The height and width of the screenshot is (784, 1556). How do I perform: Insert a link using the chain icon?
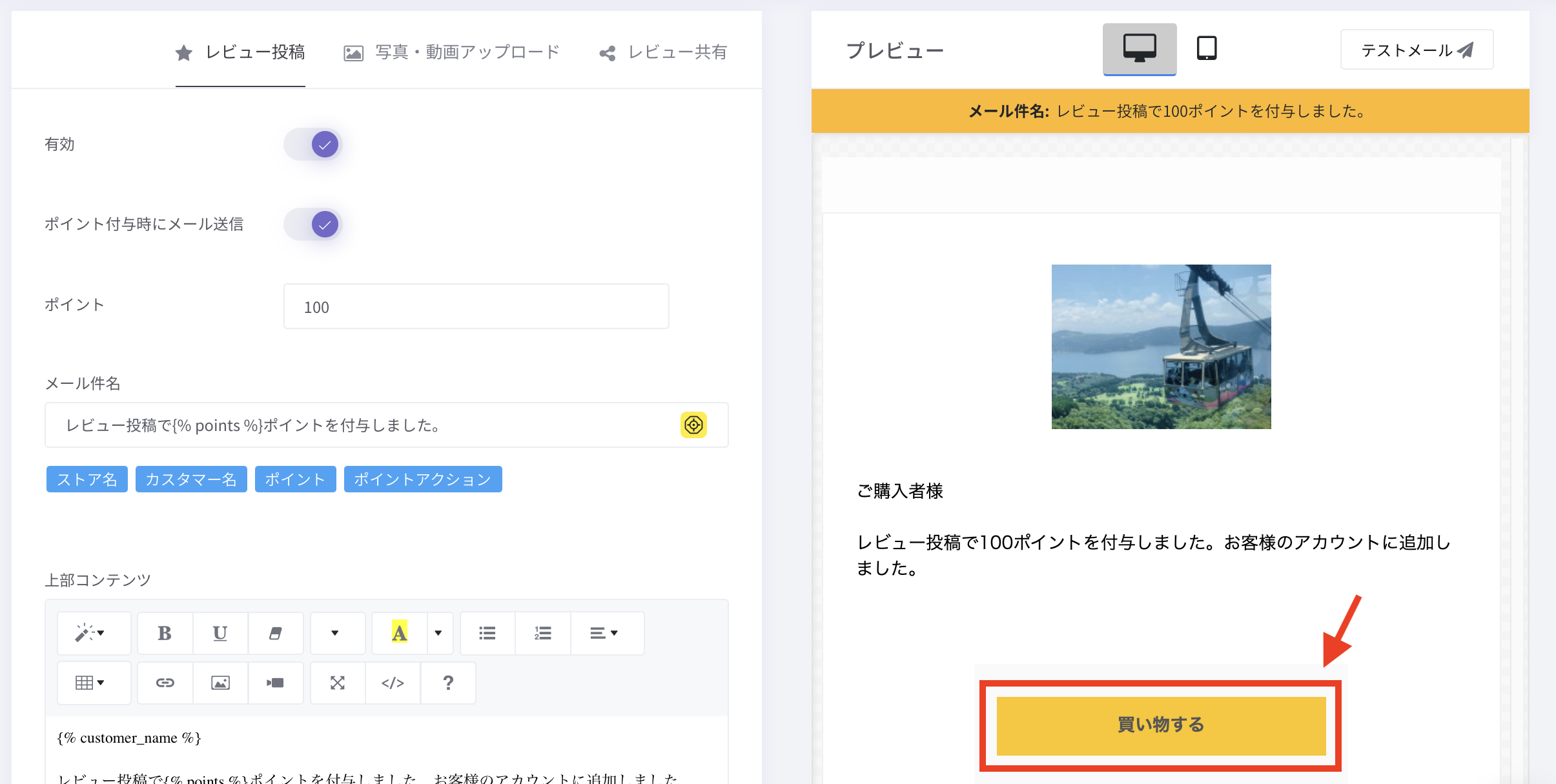165,683
